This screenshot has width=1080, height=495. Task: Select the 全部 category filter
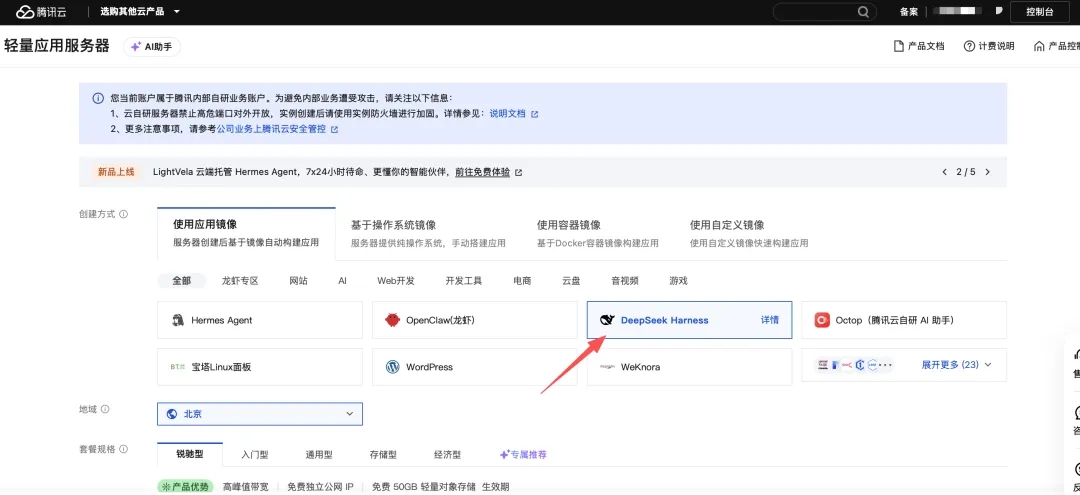181,281
